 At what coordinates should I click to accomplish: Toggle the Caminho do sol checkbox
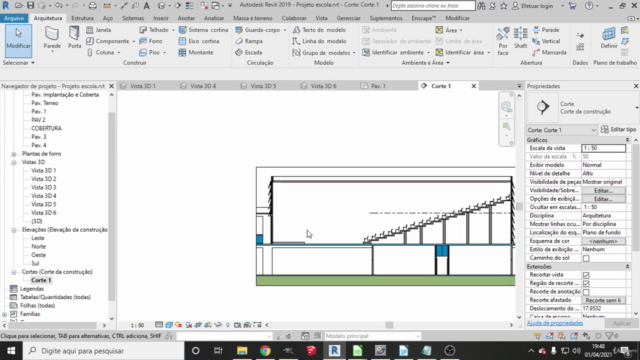(586, 258)
